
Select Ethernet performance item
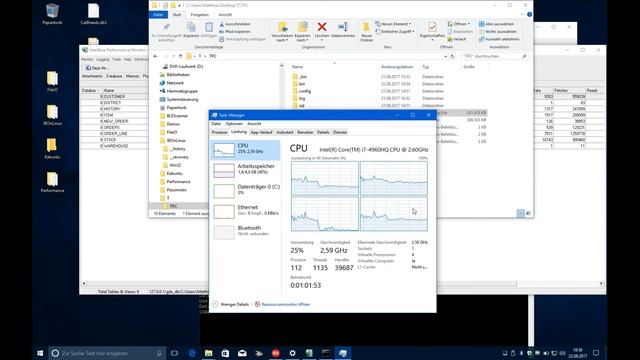(x=245, y=211)
